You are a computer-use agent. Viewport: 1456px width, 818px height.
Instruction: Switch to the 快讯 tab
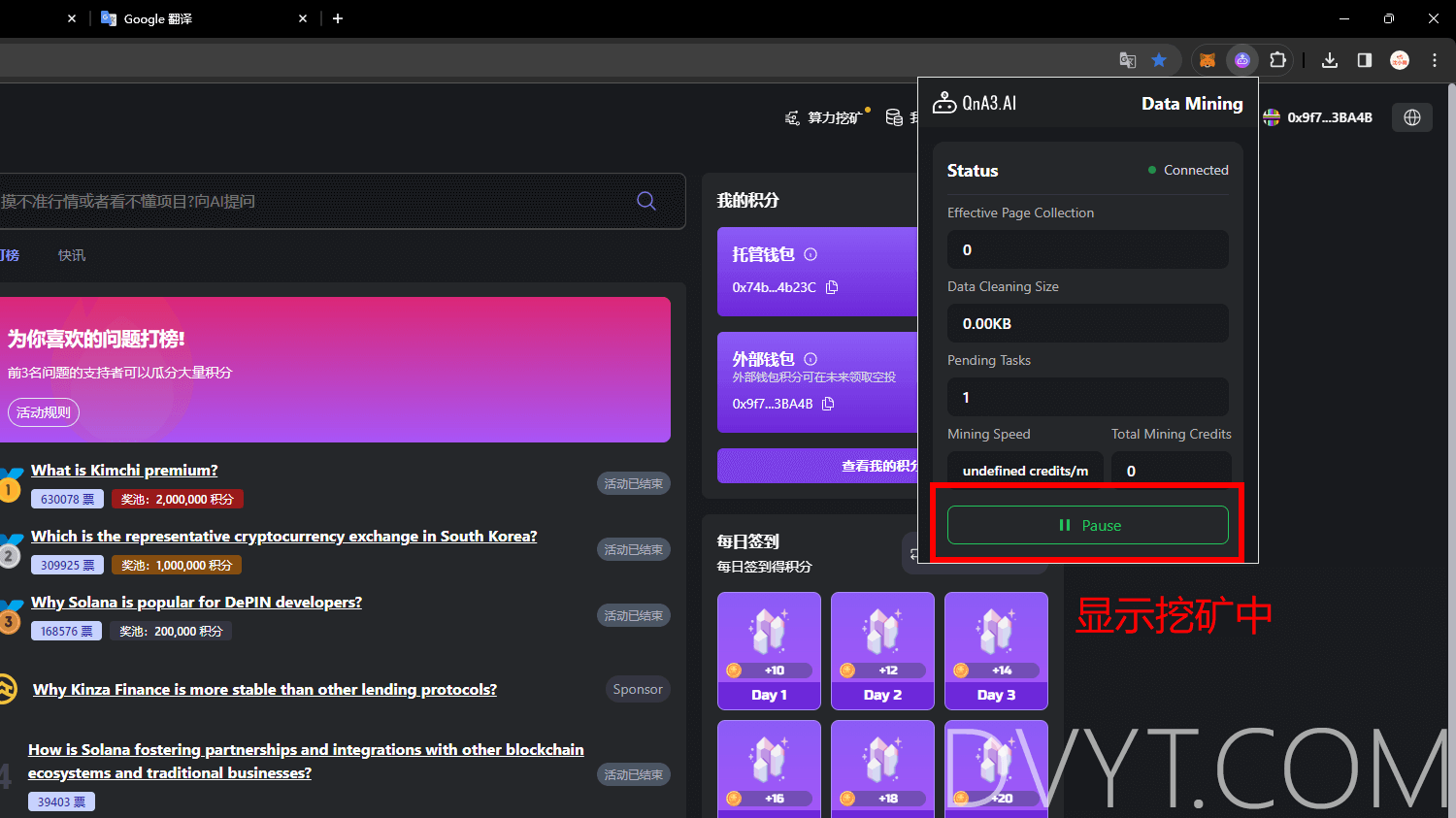pos(72,255)
